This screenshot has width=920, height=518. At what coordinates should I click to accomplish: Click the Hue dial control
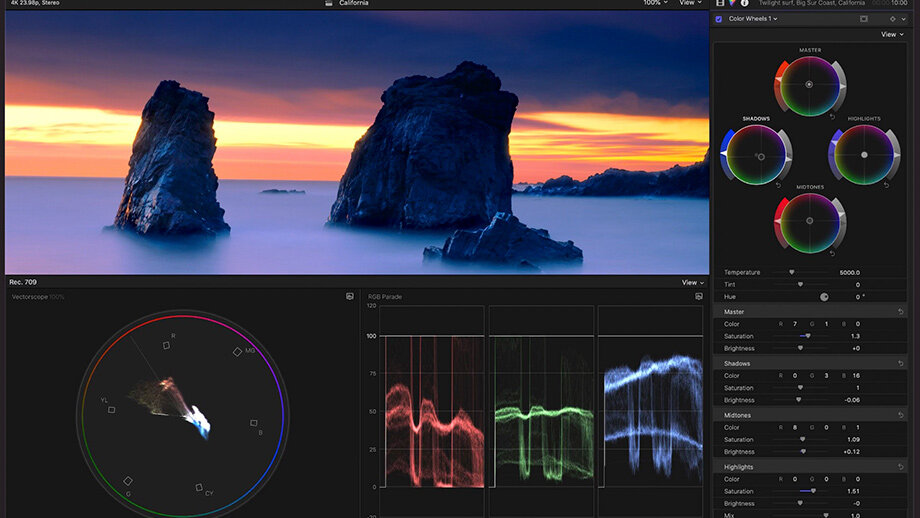click(824, 297)
